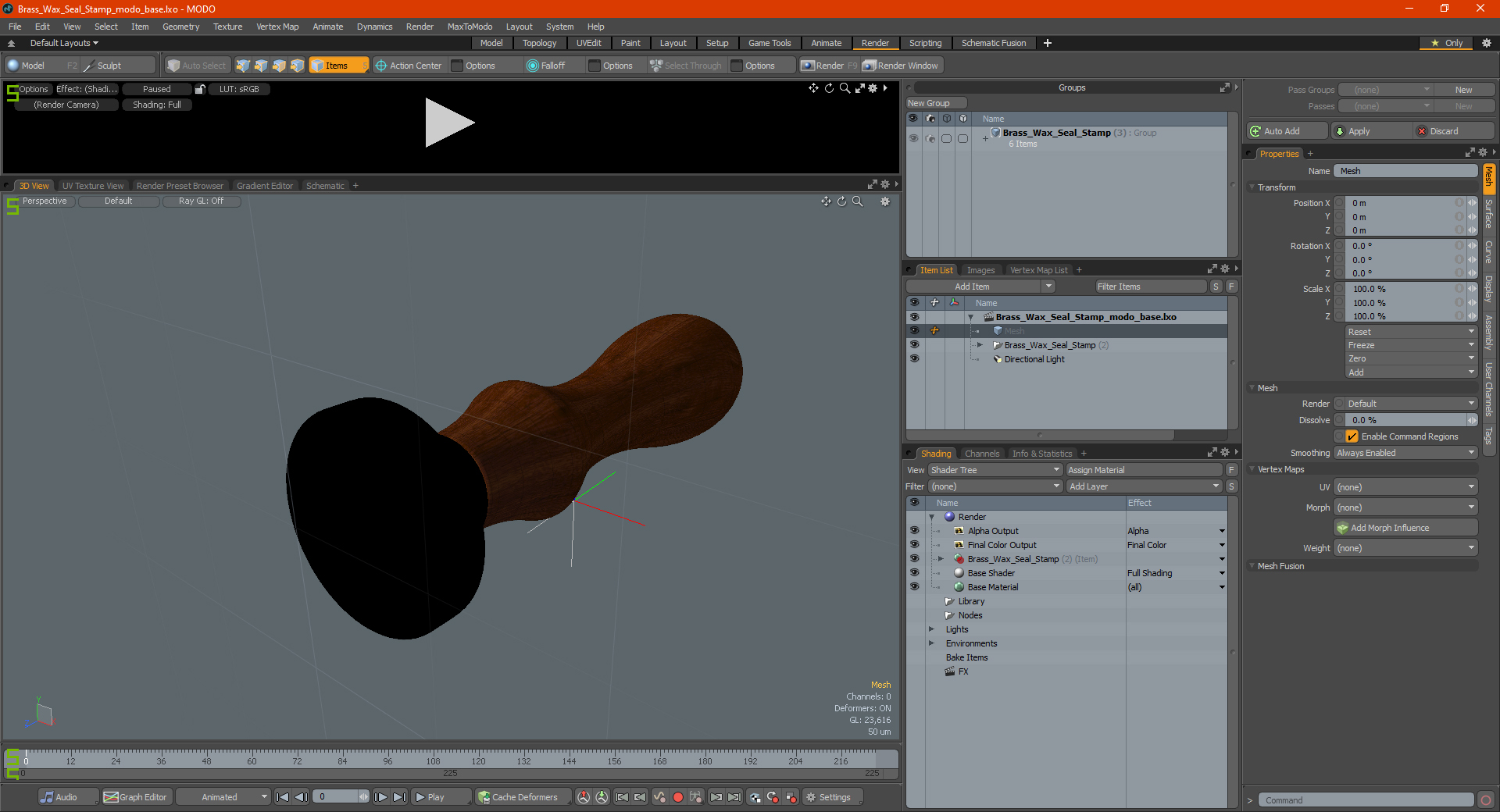
Task: Open the Graph Editor
Action: [x=135, y=797]
